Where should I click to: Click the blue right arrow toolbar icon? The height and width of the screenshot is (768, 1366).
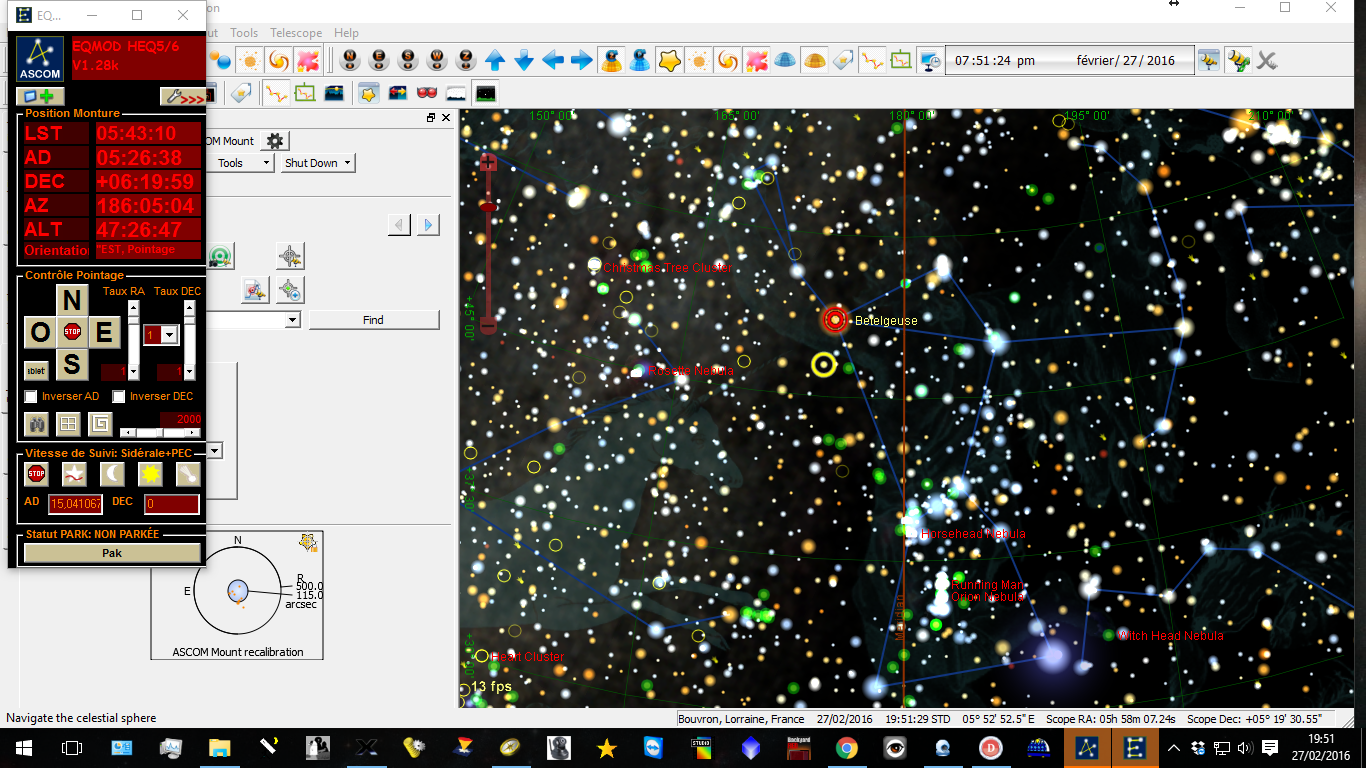pyautogui.click(x=582, y=60)
